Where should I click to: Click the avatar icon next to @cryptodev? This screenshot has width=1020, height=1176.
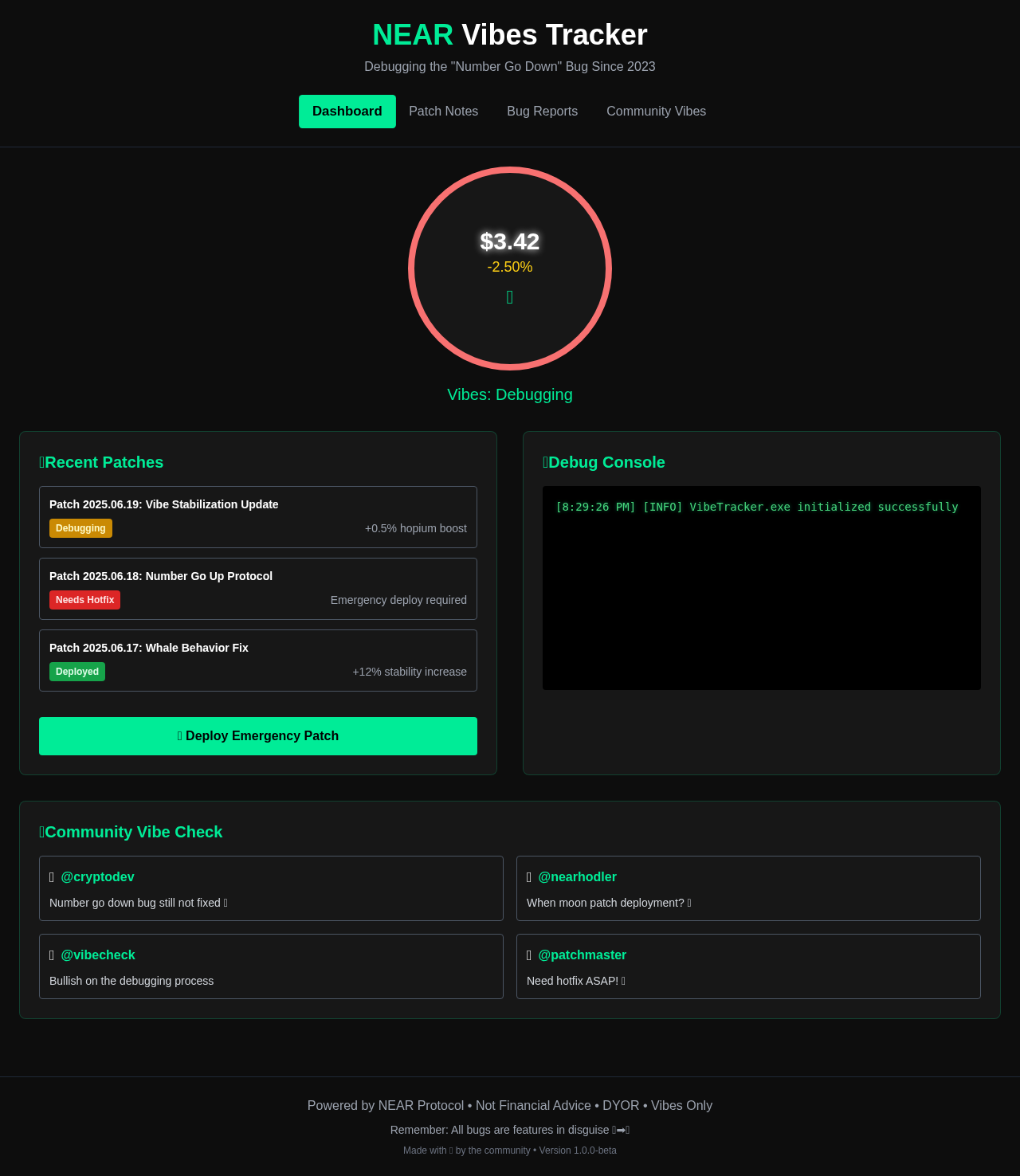click(x=52, y=876)
